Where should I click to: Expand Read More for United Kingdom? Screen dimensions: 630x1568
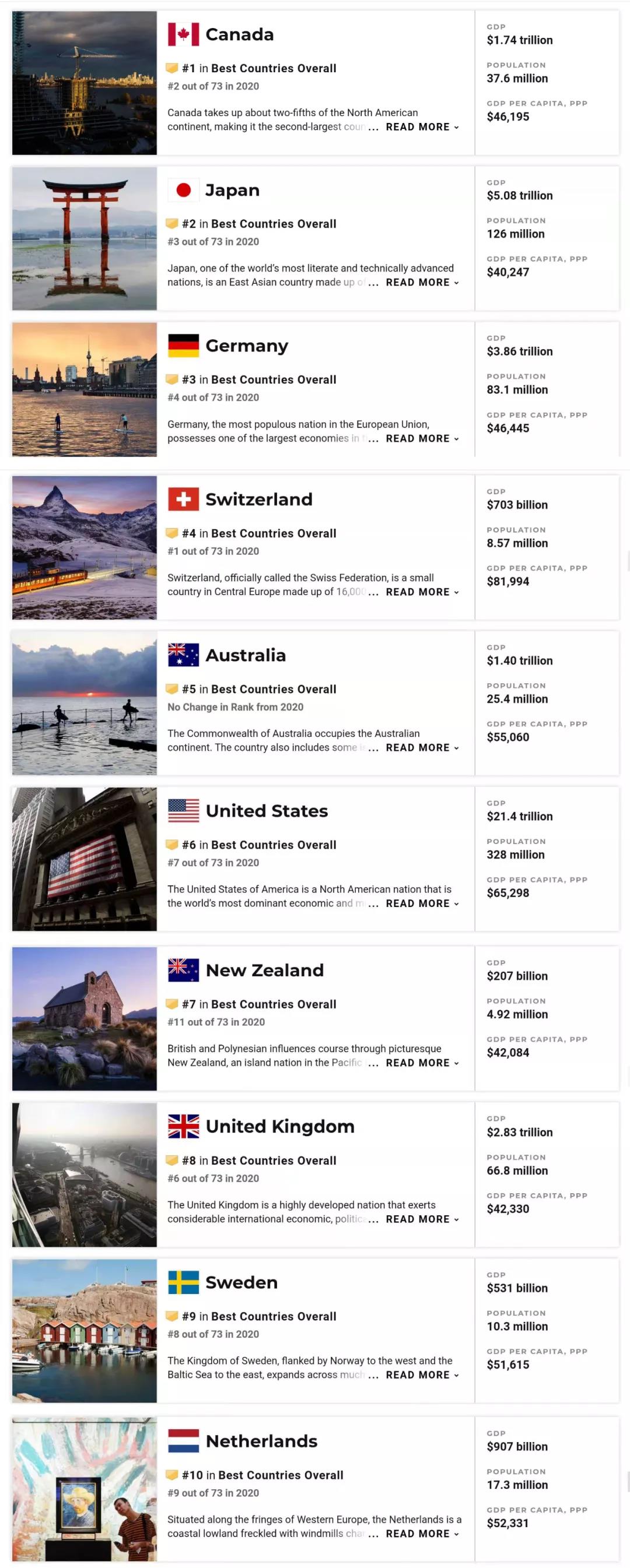coord(422,1219)
